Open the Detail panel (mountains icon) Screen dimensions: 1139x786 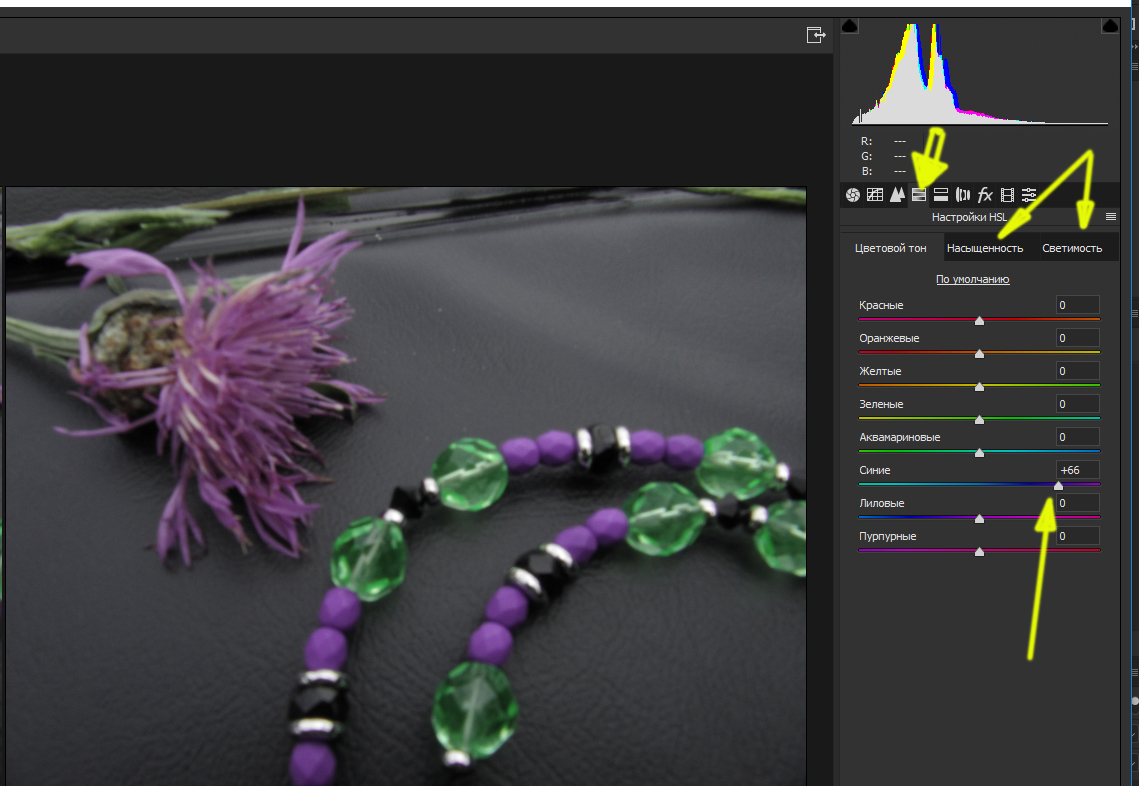tap(897, 195)
